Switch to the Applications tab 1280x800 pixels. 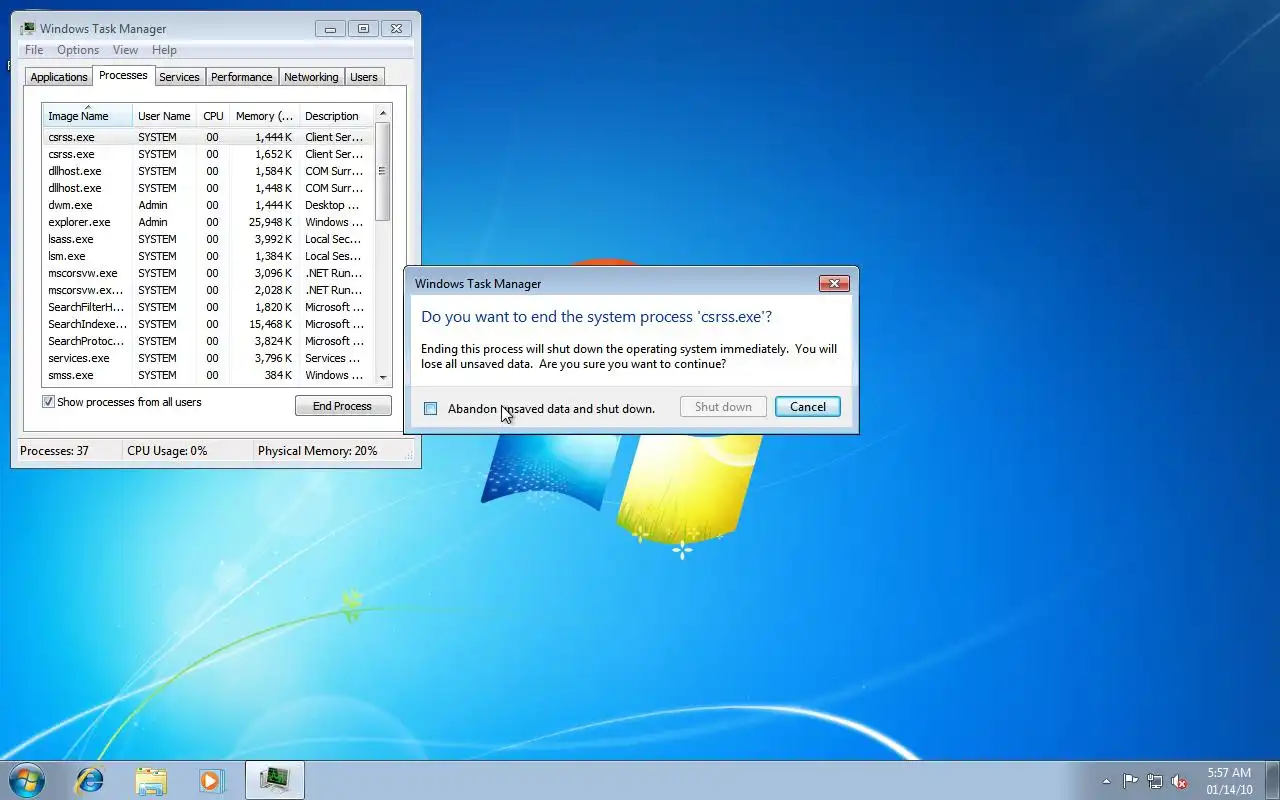click(x=59, y=77)
